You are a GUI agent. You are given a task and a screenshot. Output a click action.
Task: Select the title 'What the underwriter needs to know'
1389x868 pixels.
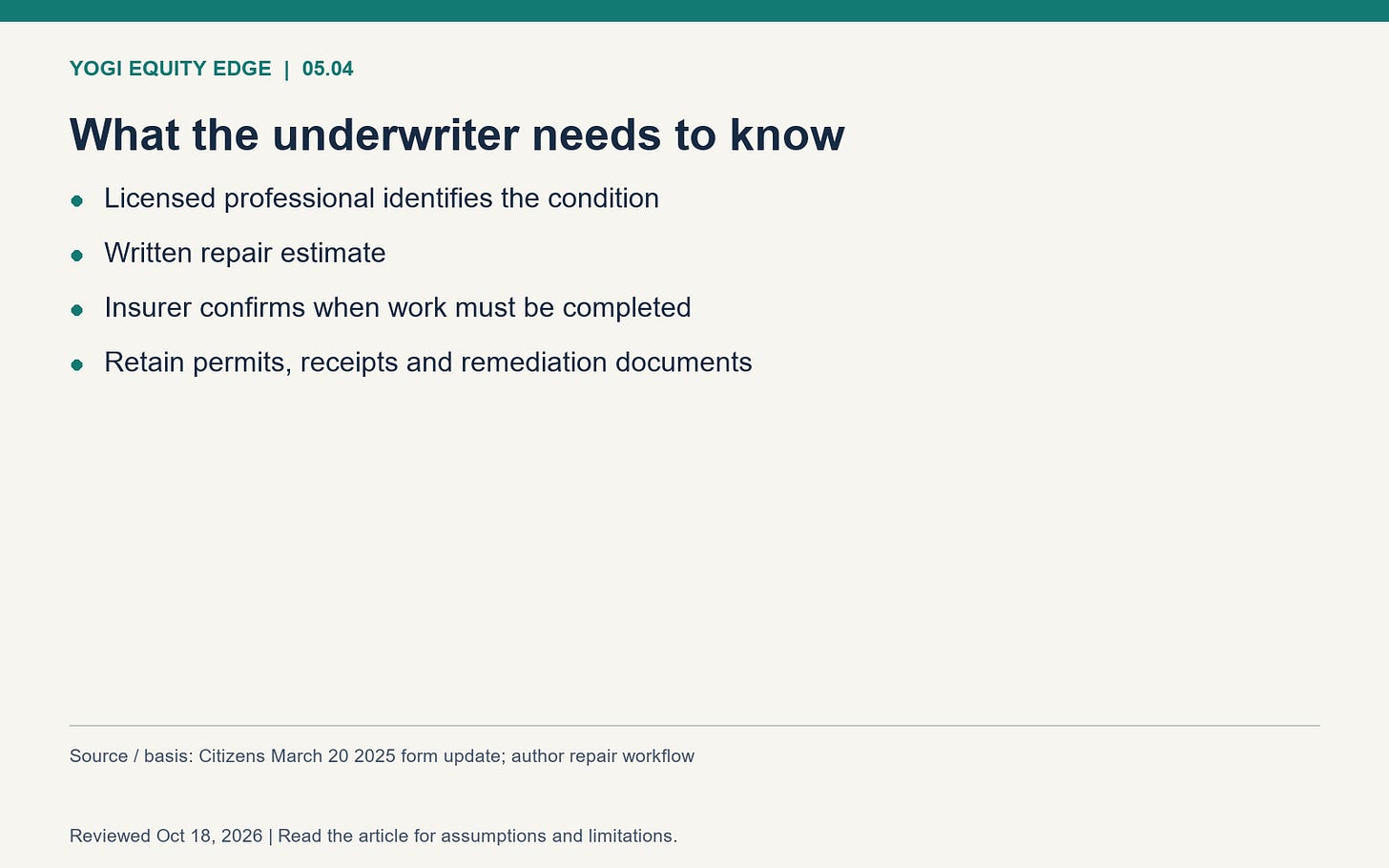[457, 134]
